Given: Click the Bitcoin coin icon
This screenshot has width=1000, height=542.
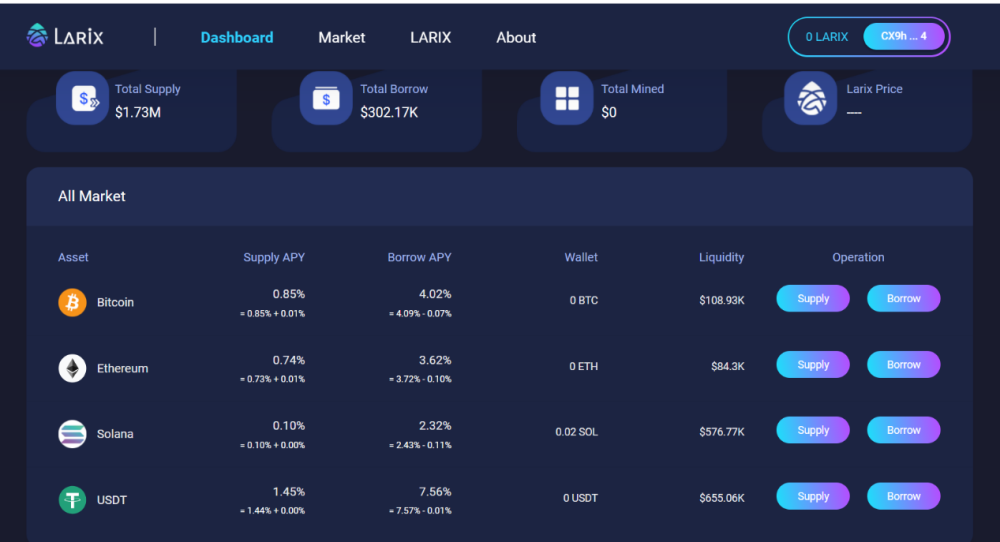Looking at the screenshot, I should (x=72, y=302).
